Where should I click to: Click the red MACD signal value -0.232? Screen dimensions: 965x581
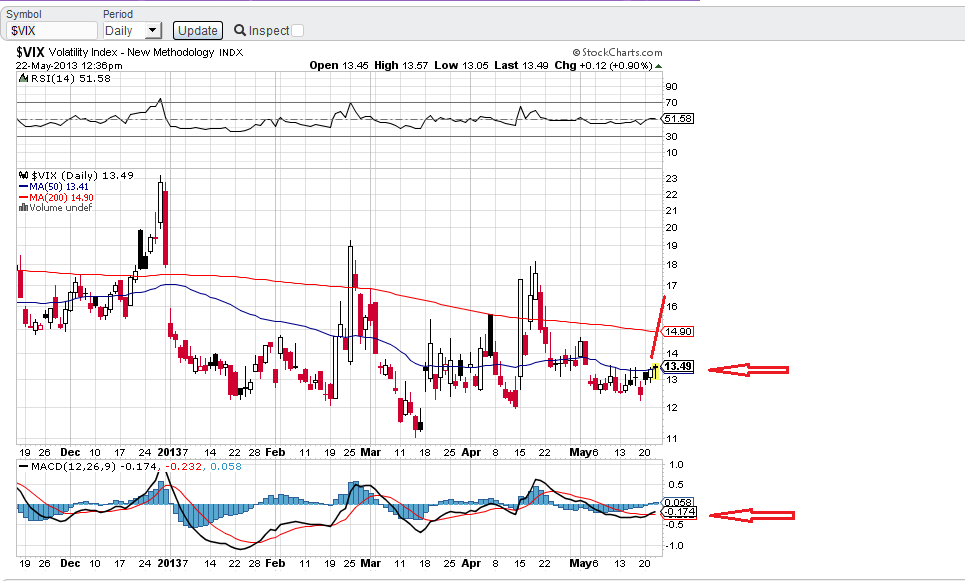[183, 467]
